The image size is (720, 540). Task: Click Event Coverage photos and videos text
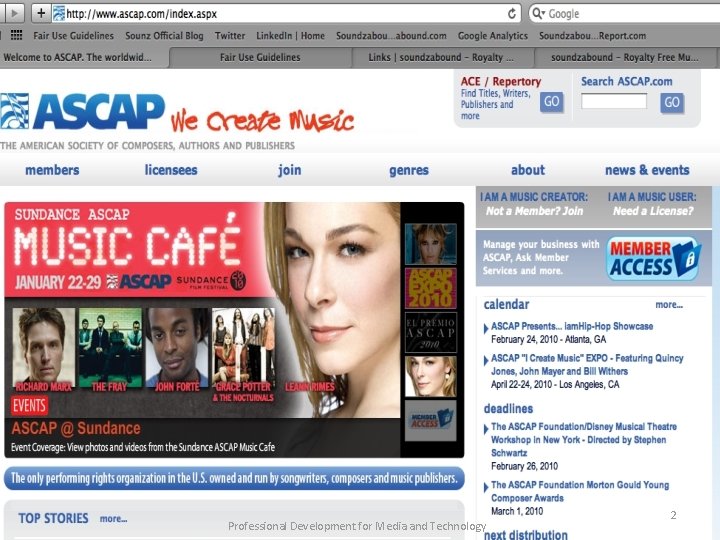143,447
